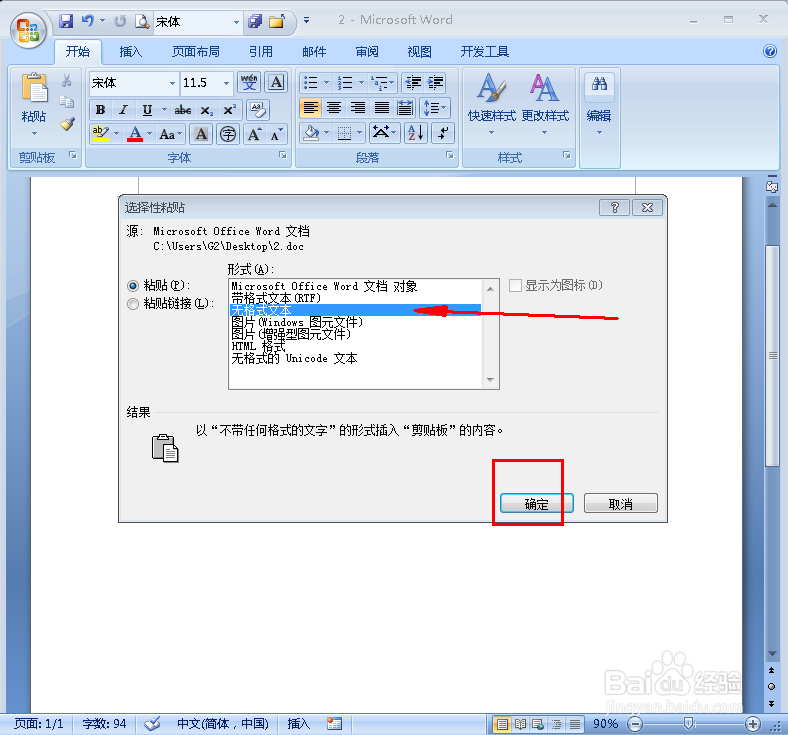
Task: Open 页面布局 tab
Action: coord(195,51)
